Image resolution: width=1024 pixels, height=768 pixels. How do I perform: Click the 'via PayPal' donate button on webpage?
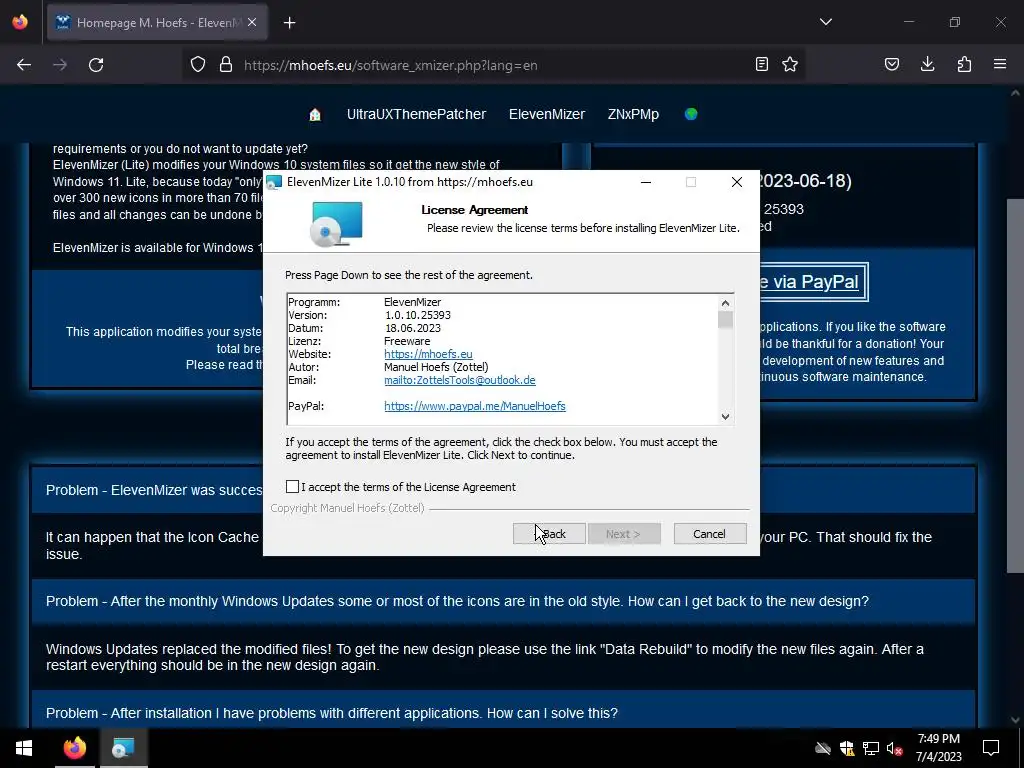814,282
